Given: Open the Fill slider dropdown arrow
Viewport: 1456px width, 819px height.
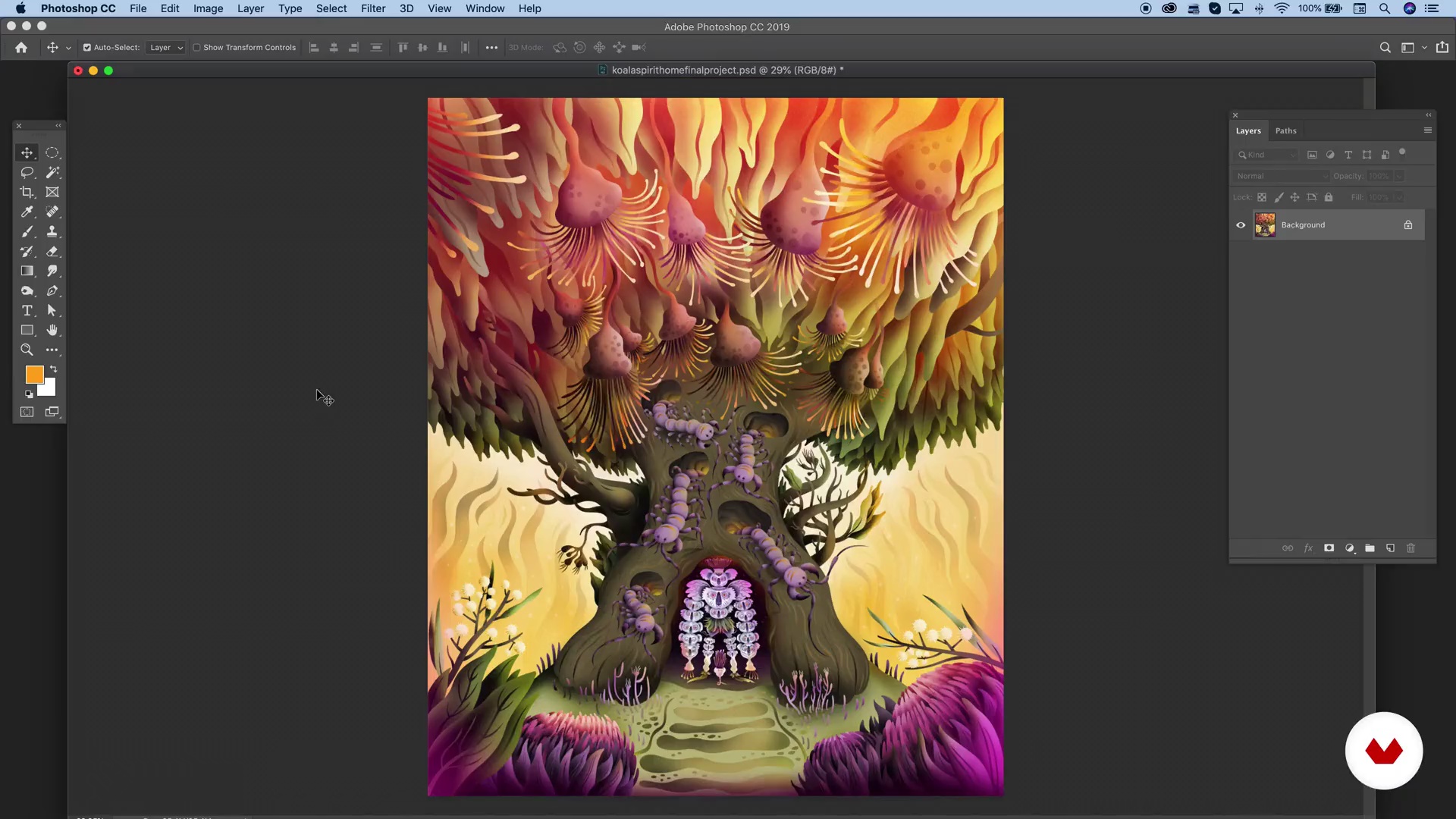Looking at the screenshot, I should pyautogui.click(x=1399, y=197).
